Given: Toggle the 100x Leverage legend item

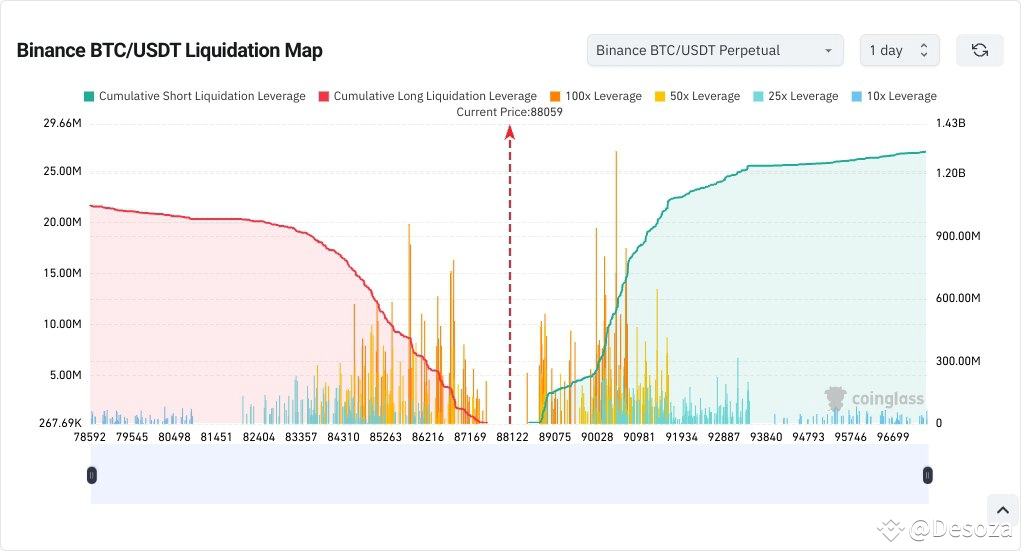Looking at the screenshot, I should [596, 96].
